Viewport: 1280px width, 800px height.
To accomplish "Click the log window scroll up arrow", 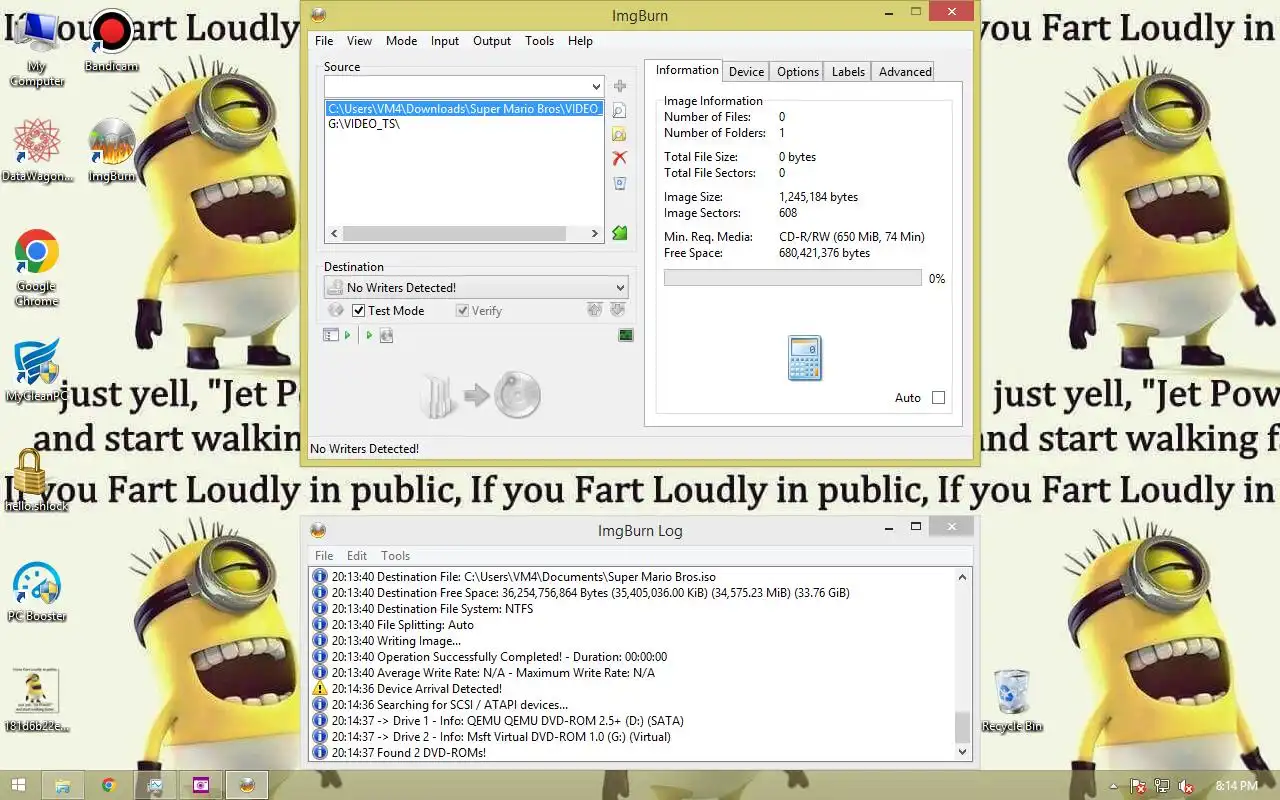I will coord(963,577).
